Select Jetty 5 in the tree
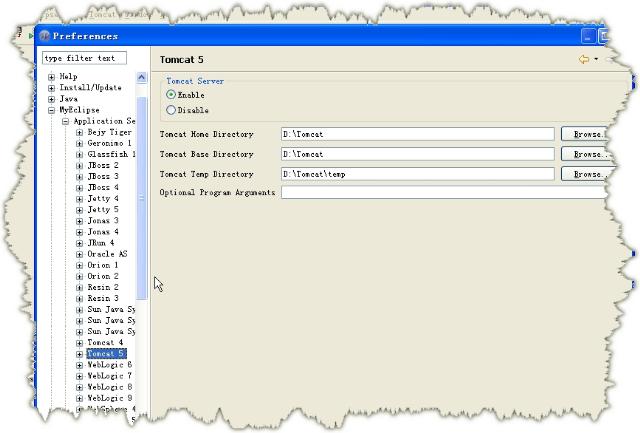Image resolution: width=640 pixels, height=433 pixels. point(103,209)
